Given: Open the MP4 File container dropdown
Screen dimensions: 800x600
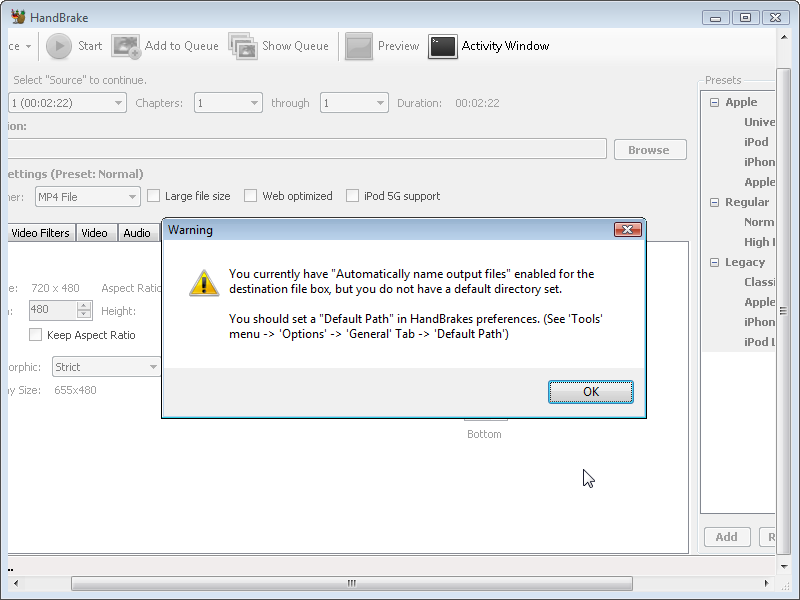Looking at the screenshot, I should point(87,196).
